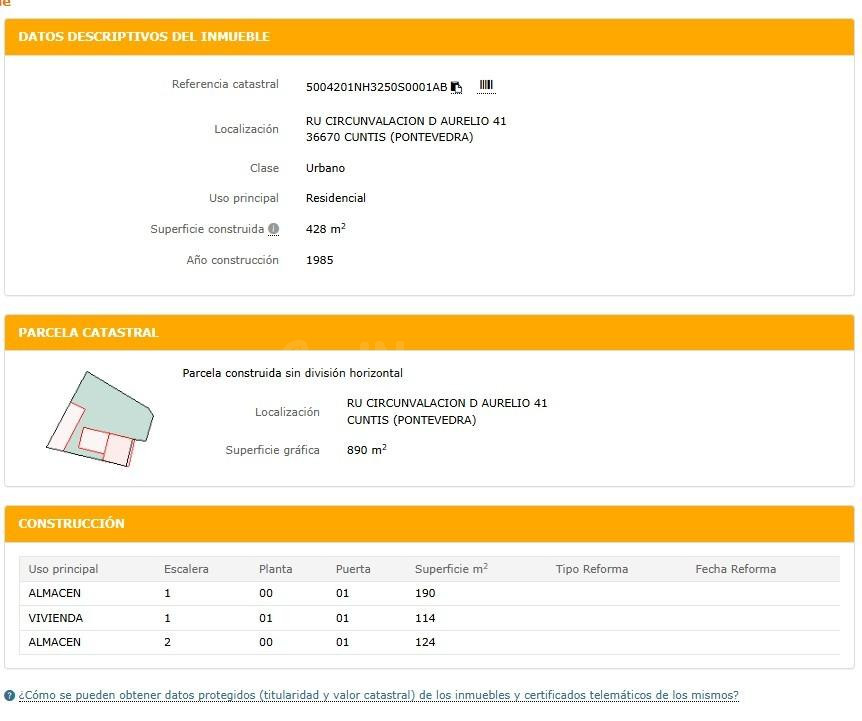This screenshot has width=862, height=721.
Task: Select the ALMACEN row with surface 190
Action: (x=429, y=594)
